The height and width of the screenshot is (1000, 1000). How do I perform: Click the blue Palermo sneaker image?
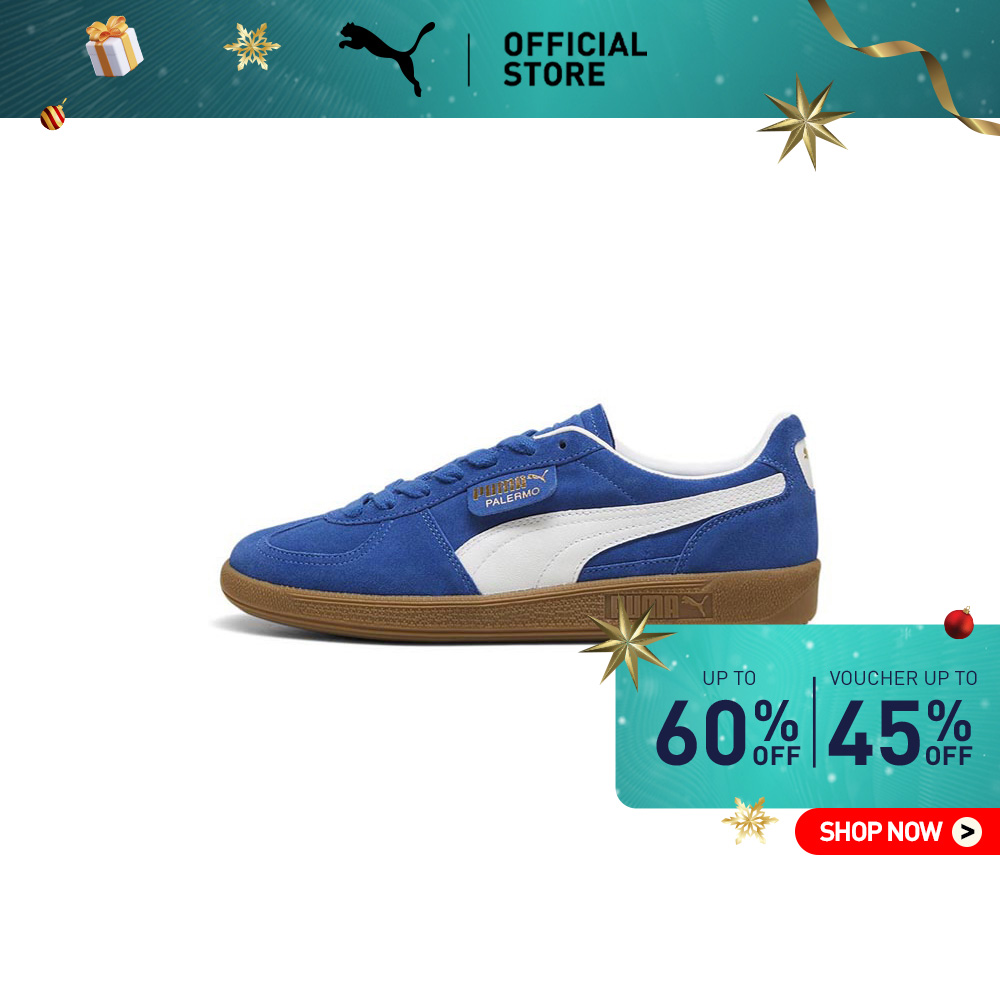coord(520,523)
